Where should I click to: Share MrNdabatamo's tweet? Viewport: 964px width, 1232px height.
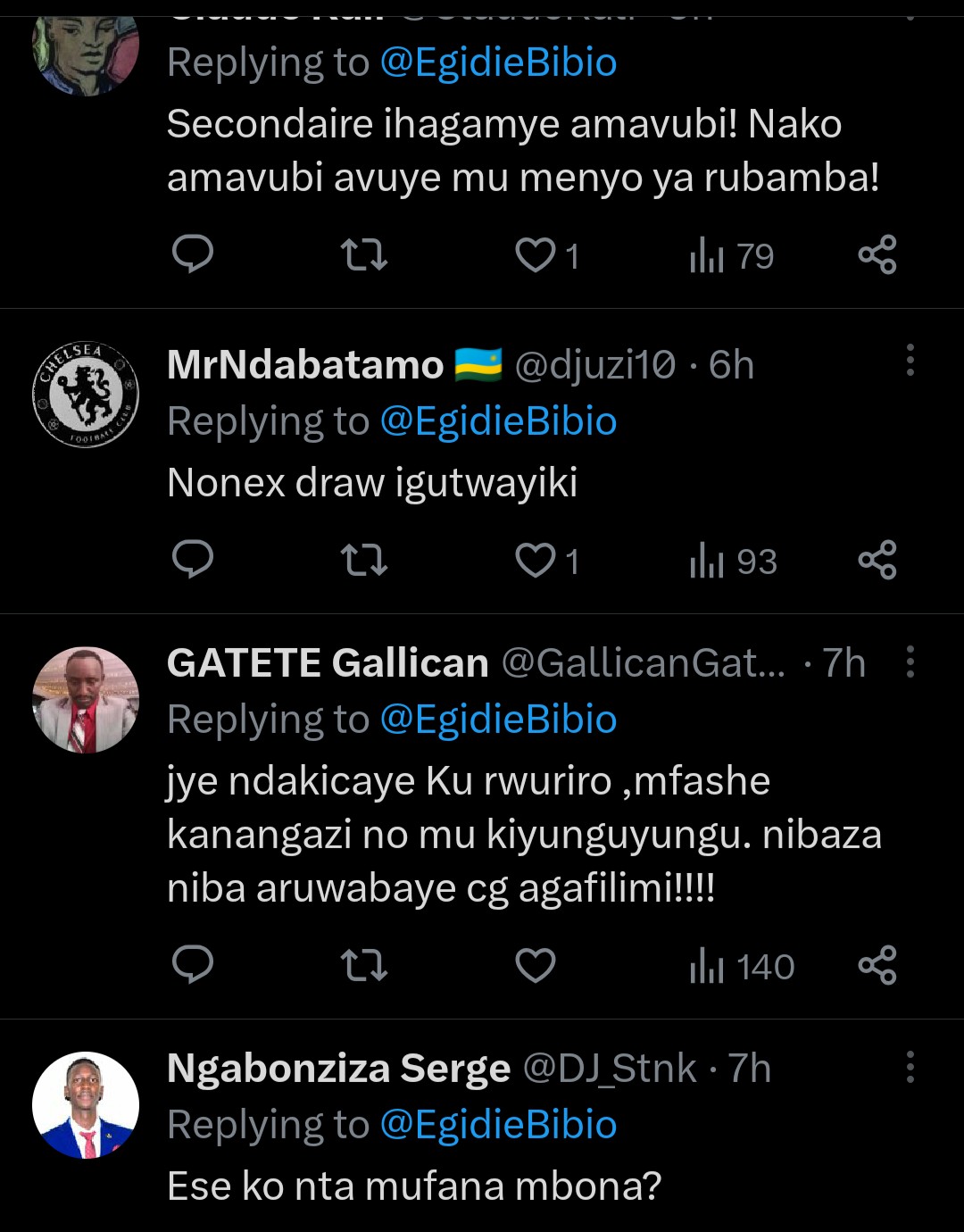pos(877,561)
